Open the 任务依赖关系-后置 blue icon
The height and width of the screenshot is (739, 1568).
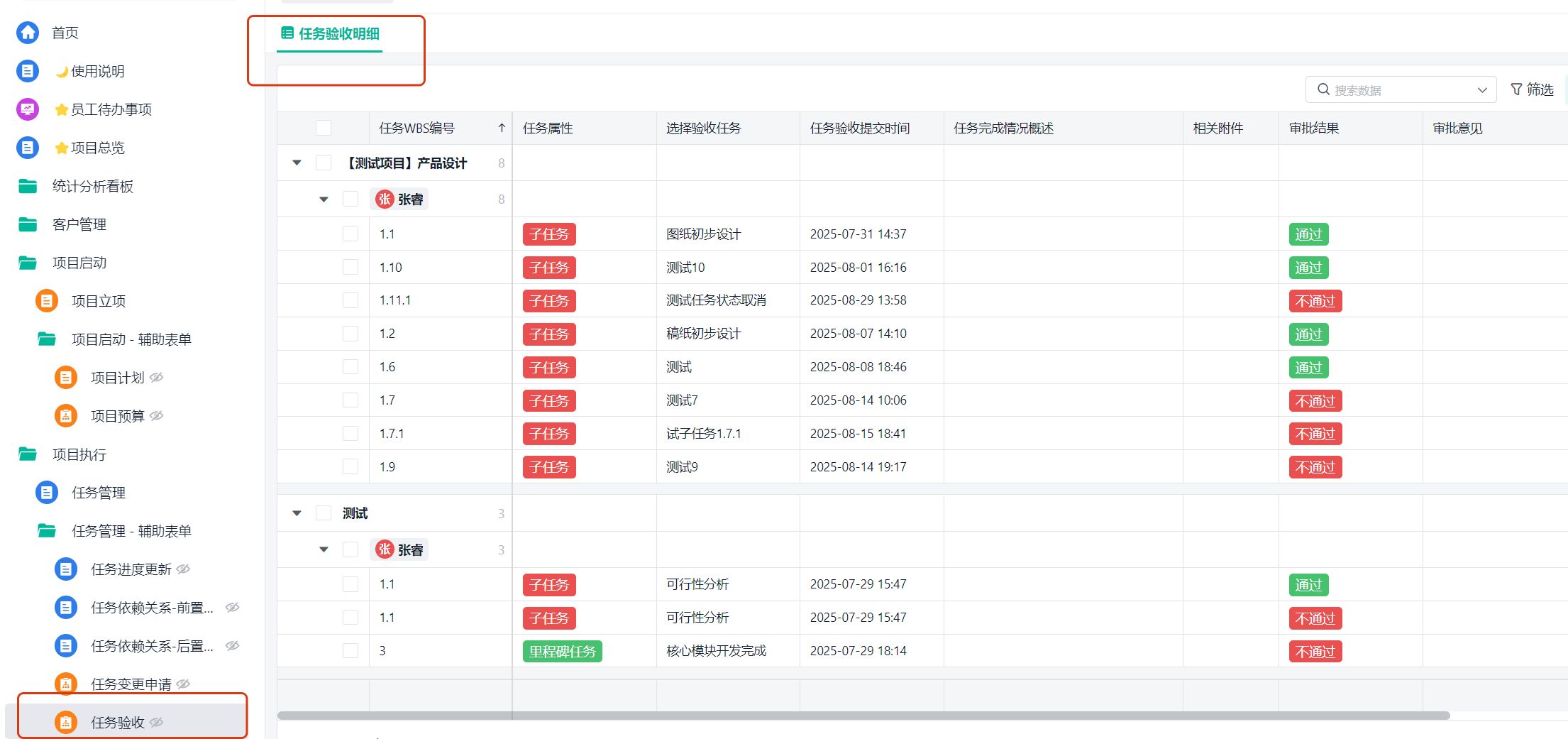(66, 646)
